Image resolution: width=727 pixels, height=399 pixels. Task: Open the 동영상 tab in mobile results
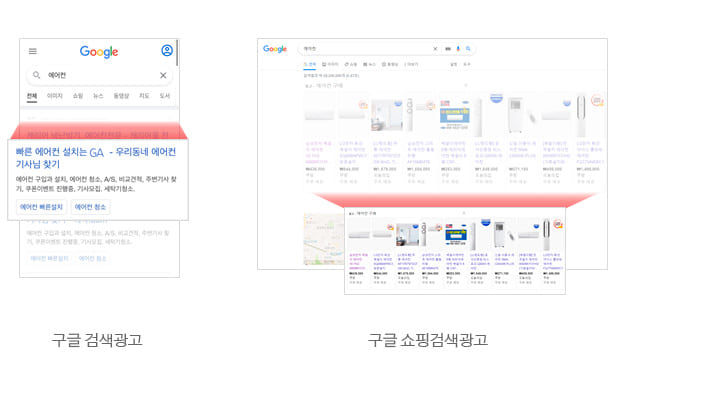pos(121,96)
